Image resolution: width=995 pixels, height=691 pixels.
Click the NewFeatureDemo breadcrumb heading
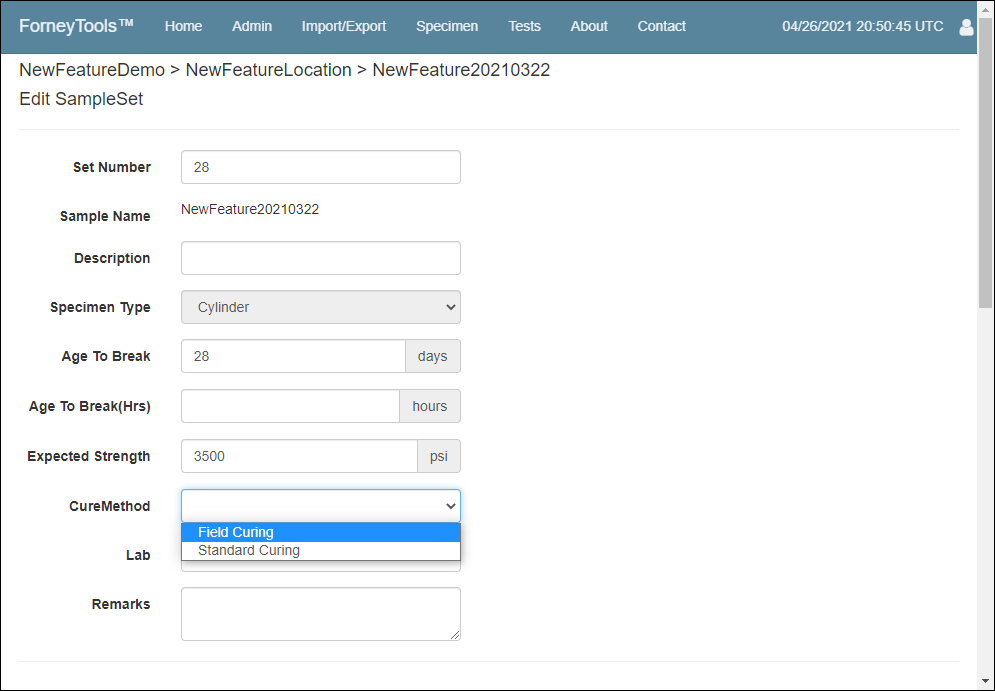pyautogui.click(x=92, y=70)
